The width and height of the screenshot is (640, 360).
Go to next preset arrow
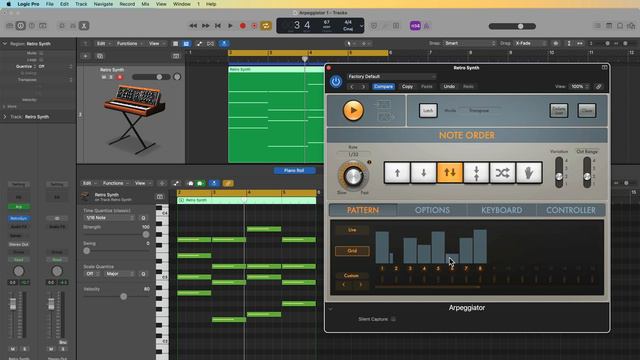363,87
